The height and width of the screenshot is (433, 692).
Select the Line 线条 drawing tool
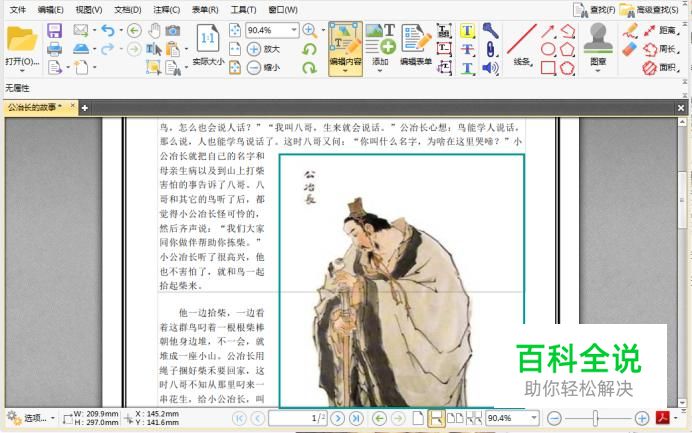click(522, 44)
